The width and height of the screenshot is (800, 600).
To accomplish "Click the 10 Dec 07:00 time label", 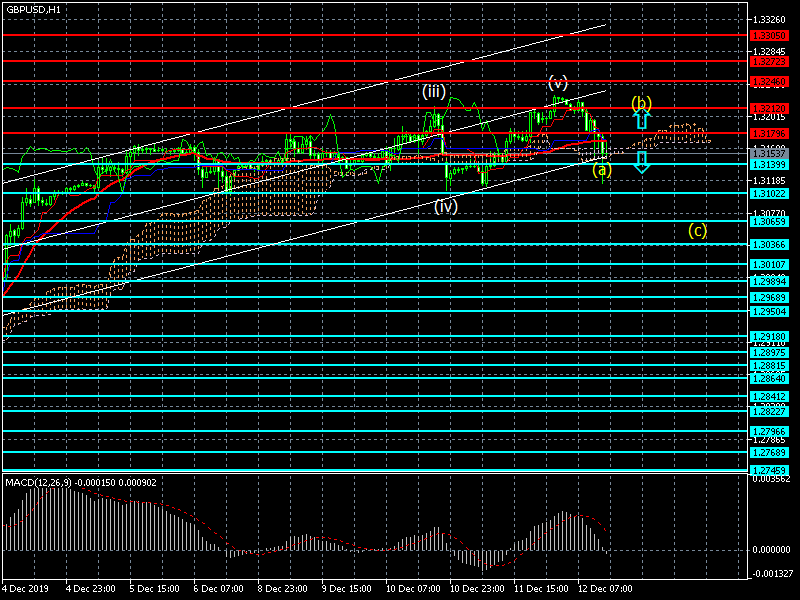I will [x=413, y=588].
